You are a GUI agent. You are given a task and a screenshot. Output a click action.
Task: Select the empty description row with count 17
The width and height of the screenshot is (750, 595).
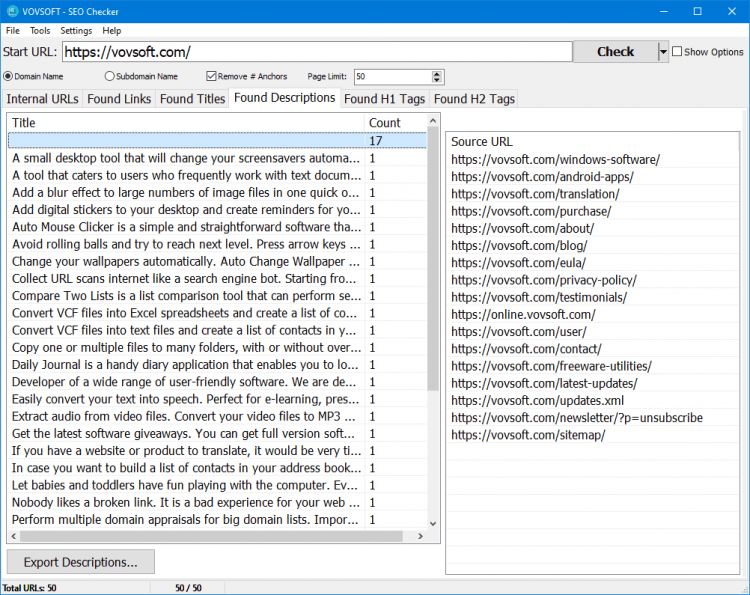coord(217,141)
